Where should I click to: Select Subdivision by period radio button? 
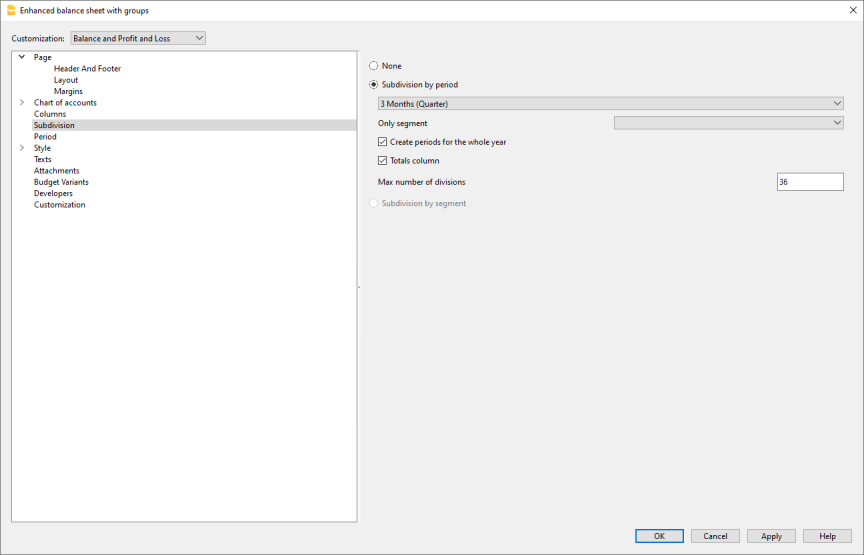pos(374,85)
